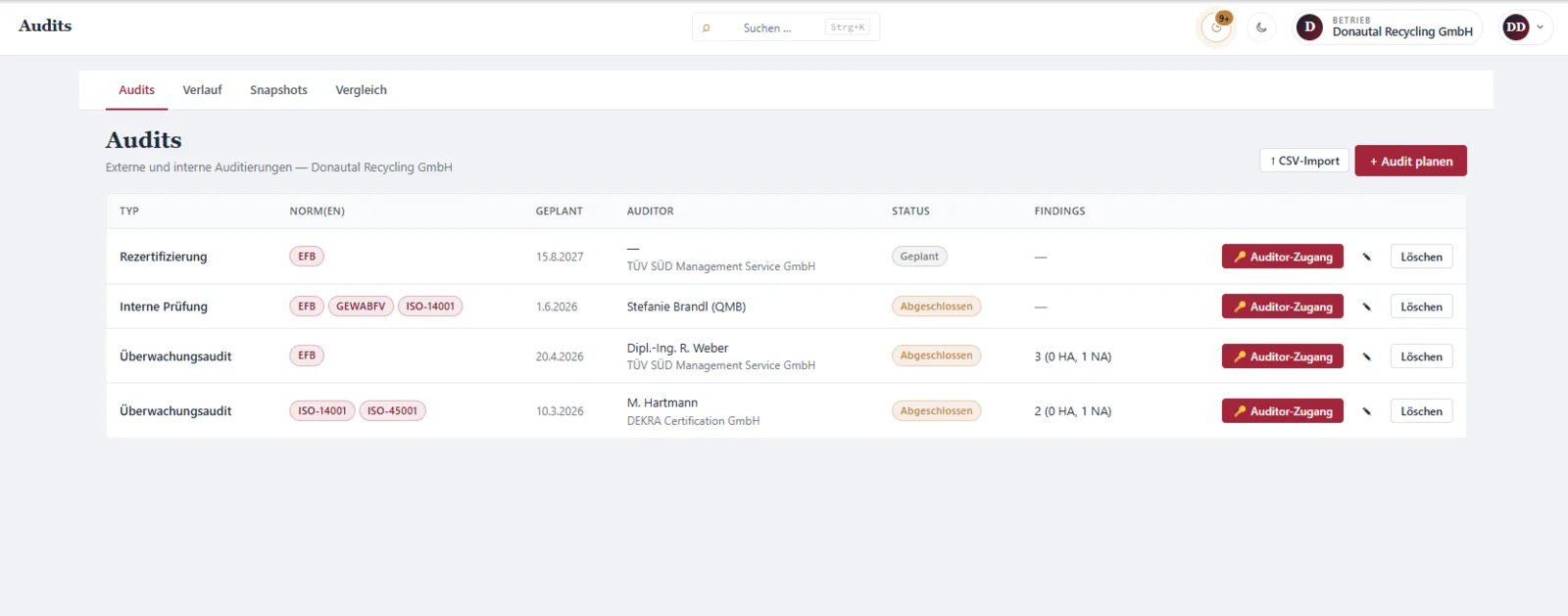Click the search magnifier icon
The height and width of the screenshot is (616, 1568).
(706, 27)
